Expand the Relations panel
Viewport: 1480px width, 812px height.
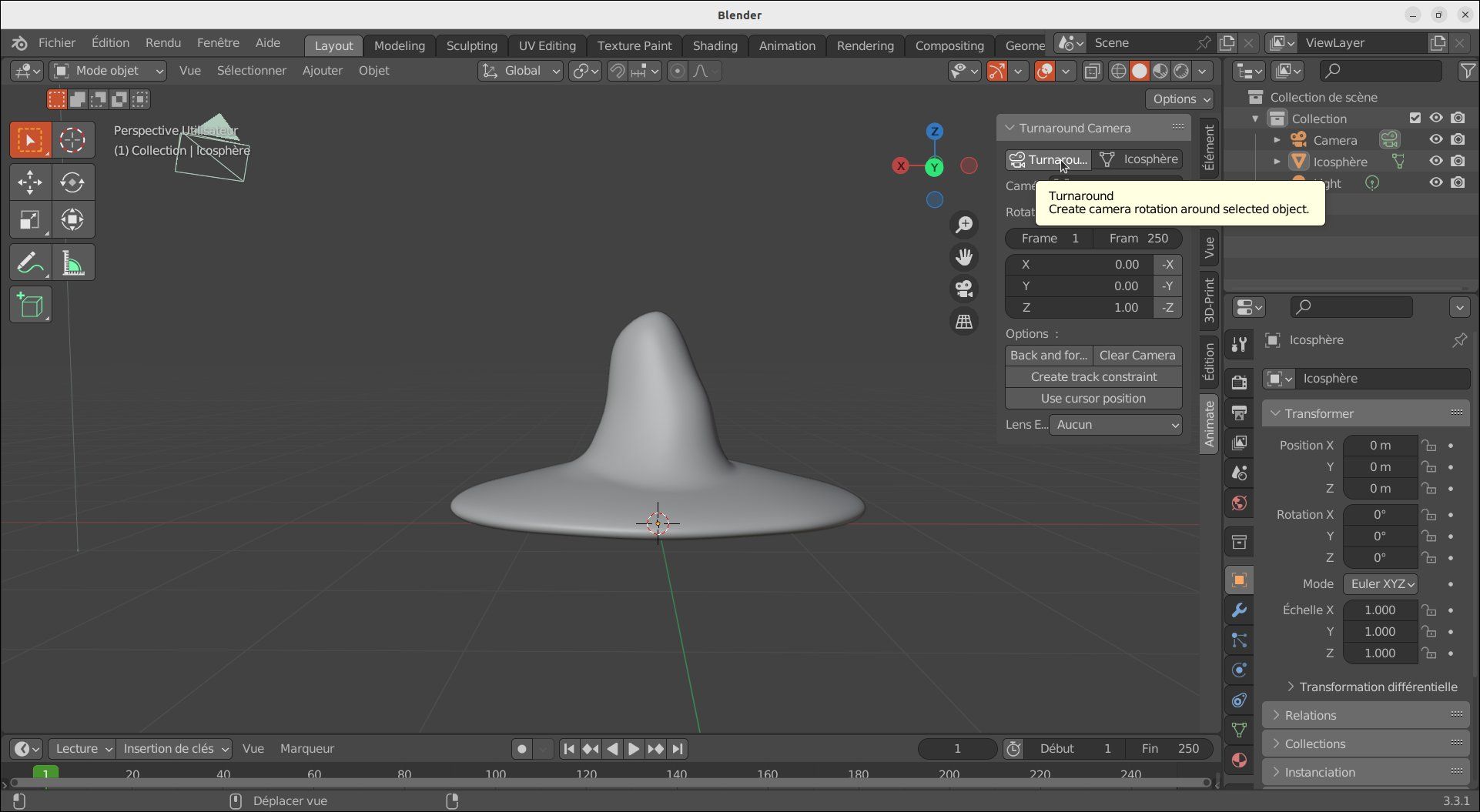point(1311,715)
